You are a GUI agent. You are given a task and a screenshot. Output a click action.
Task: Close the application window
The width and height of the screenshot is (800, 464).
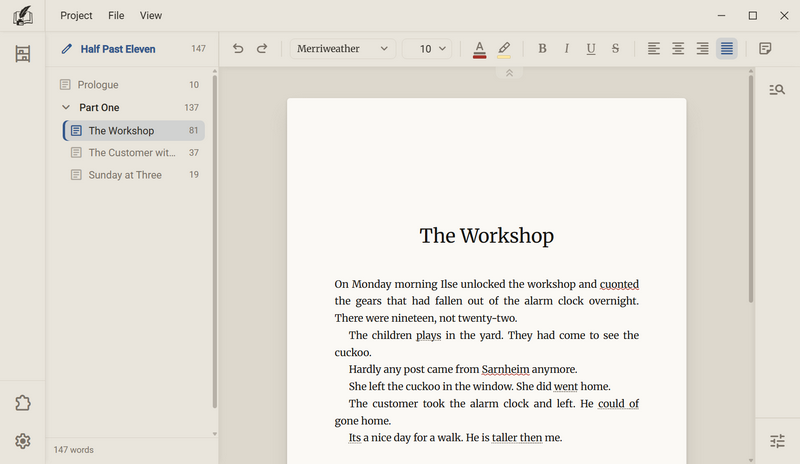pos(784,15)
